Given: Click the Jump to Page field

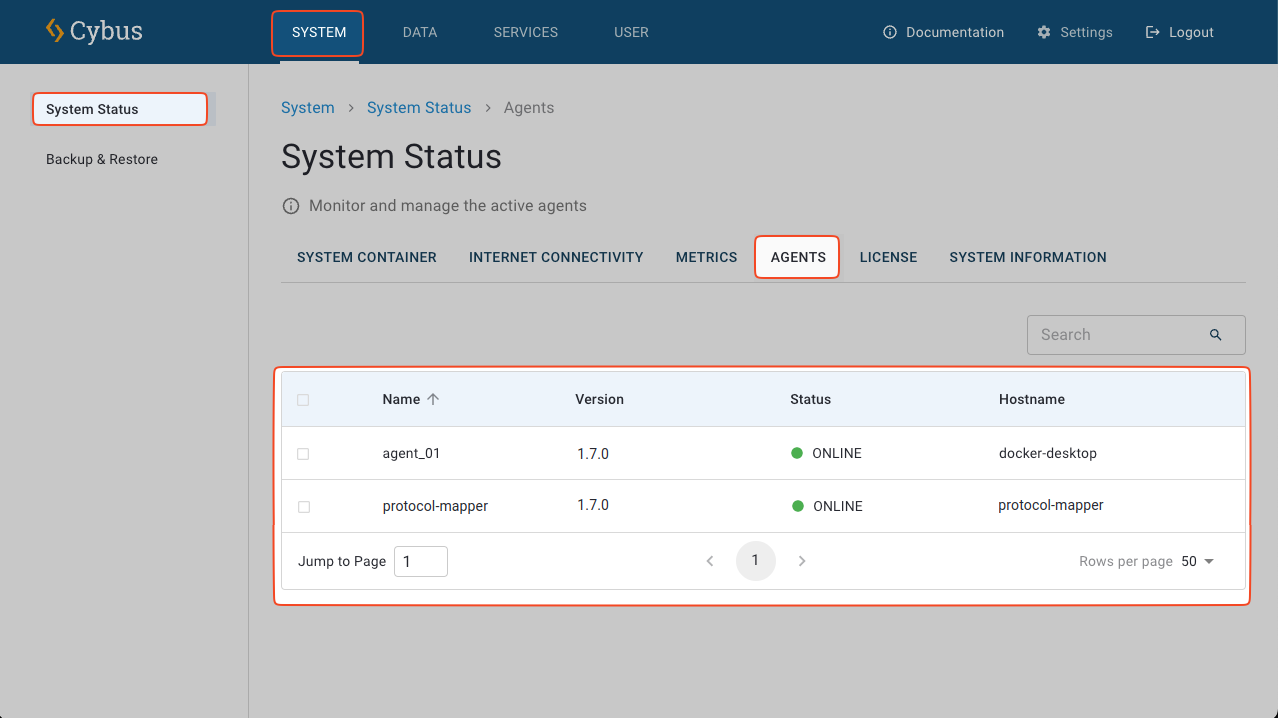Looking at the screenshot, I should pos(420,561).
